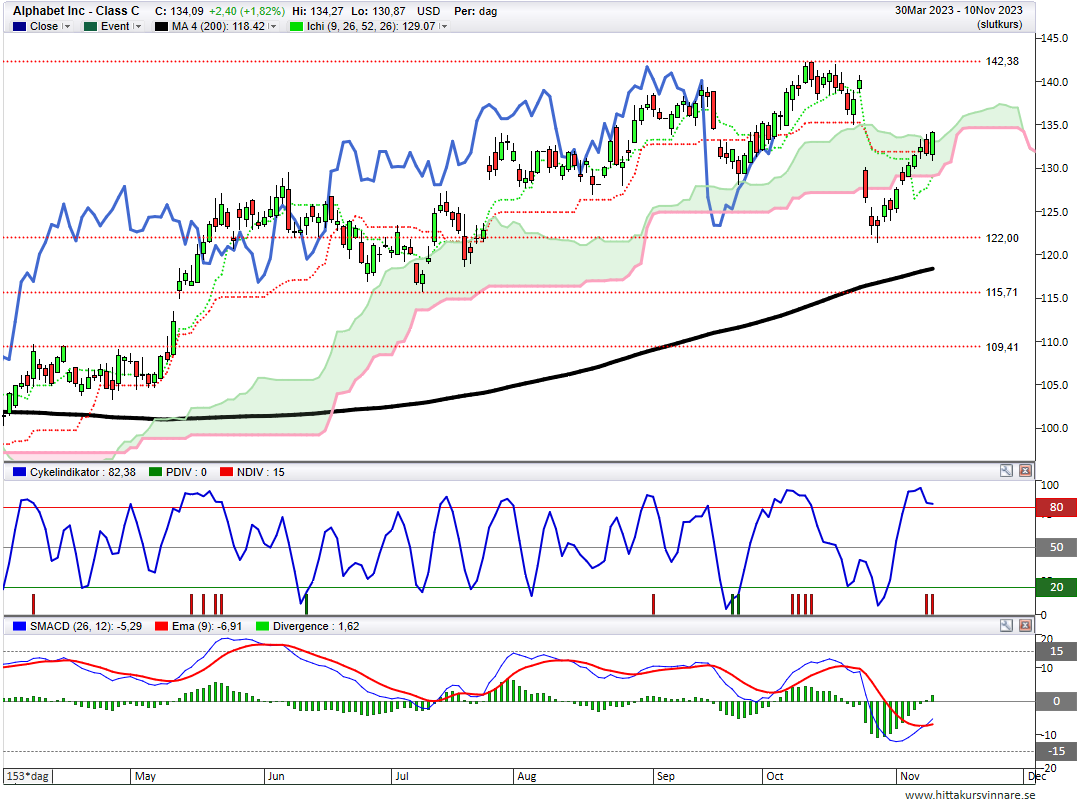Click the red NDIV legend swatch
The image size is (1080, 800).
point(226,472)
